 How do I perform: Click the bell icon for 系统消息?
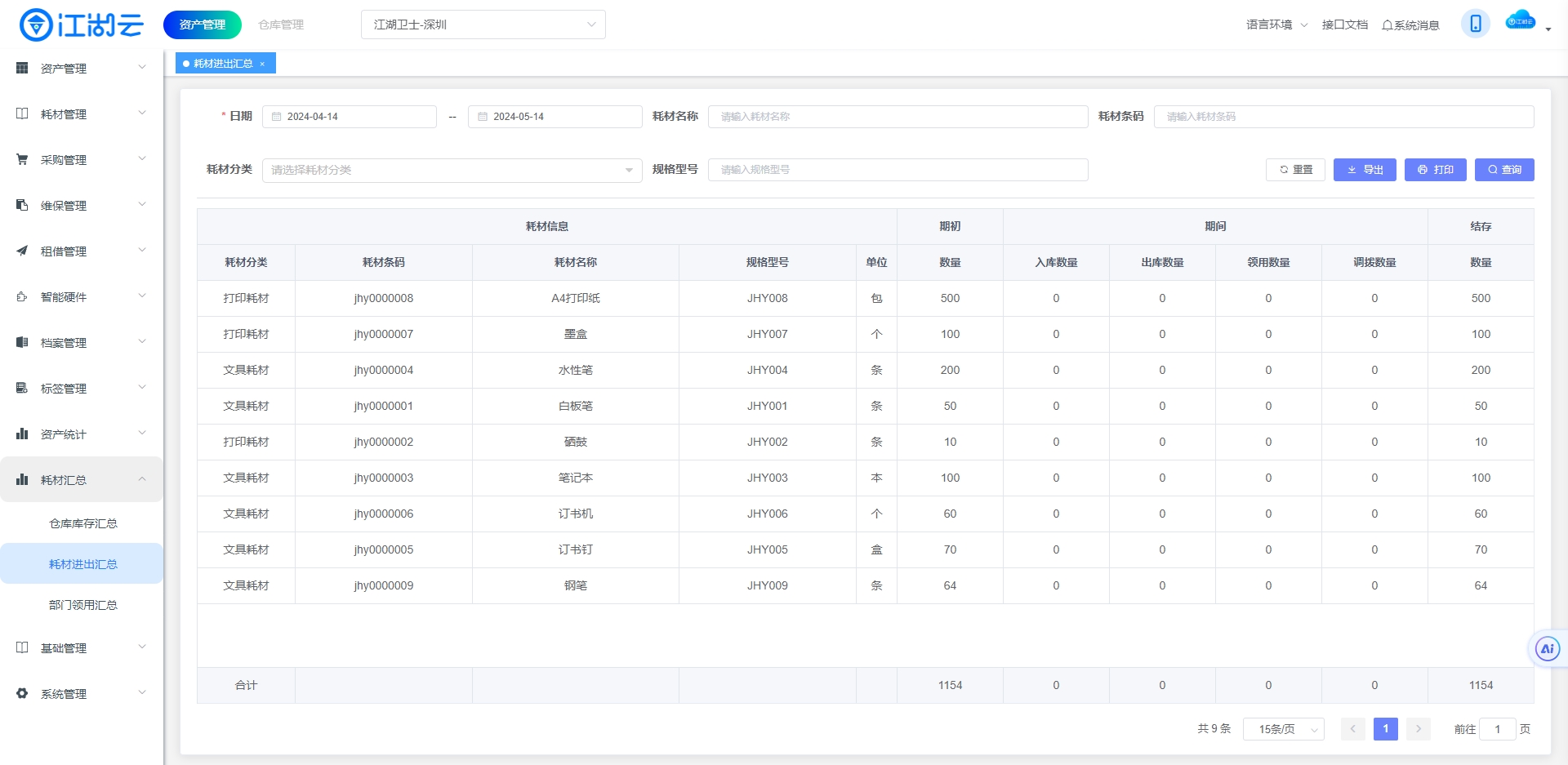tap(1387, 25)
